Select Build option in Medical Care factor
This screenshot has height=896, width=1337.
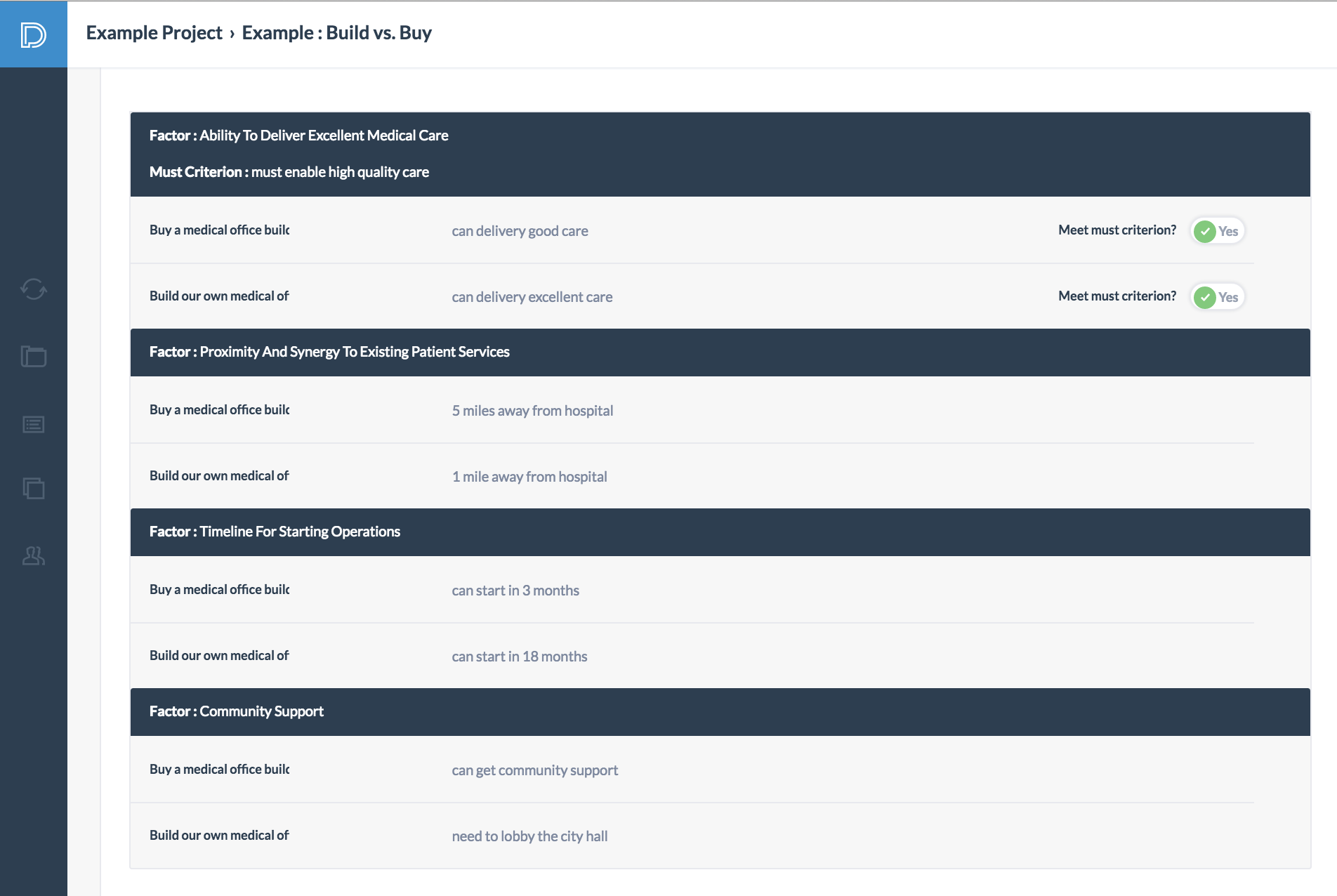pyautogui.click(x=219, y=296)
